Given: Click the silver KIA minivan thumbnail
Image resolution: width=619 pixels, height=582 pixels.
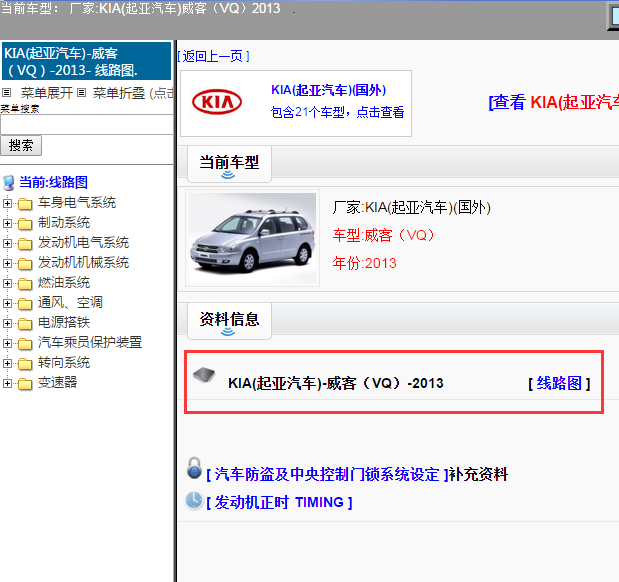Looking at the screenshot, I should [252, 238].
